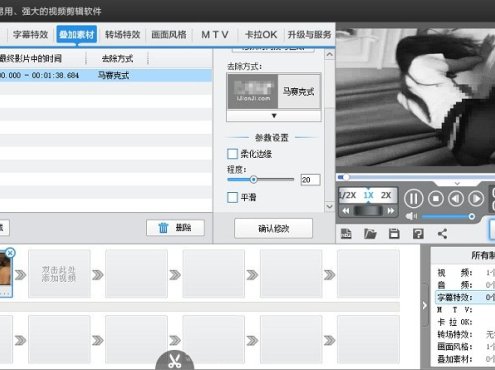Step back to the previous frame
495x370 pixels.
[456, 199]
